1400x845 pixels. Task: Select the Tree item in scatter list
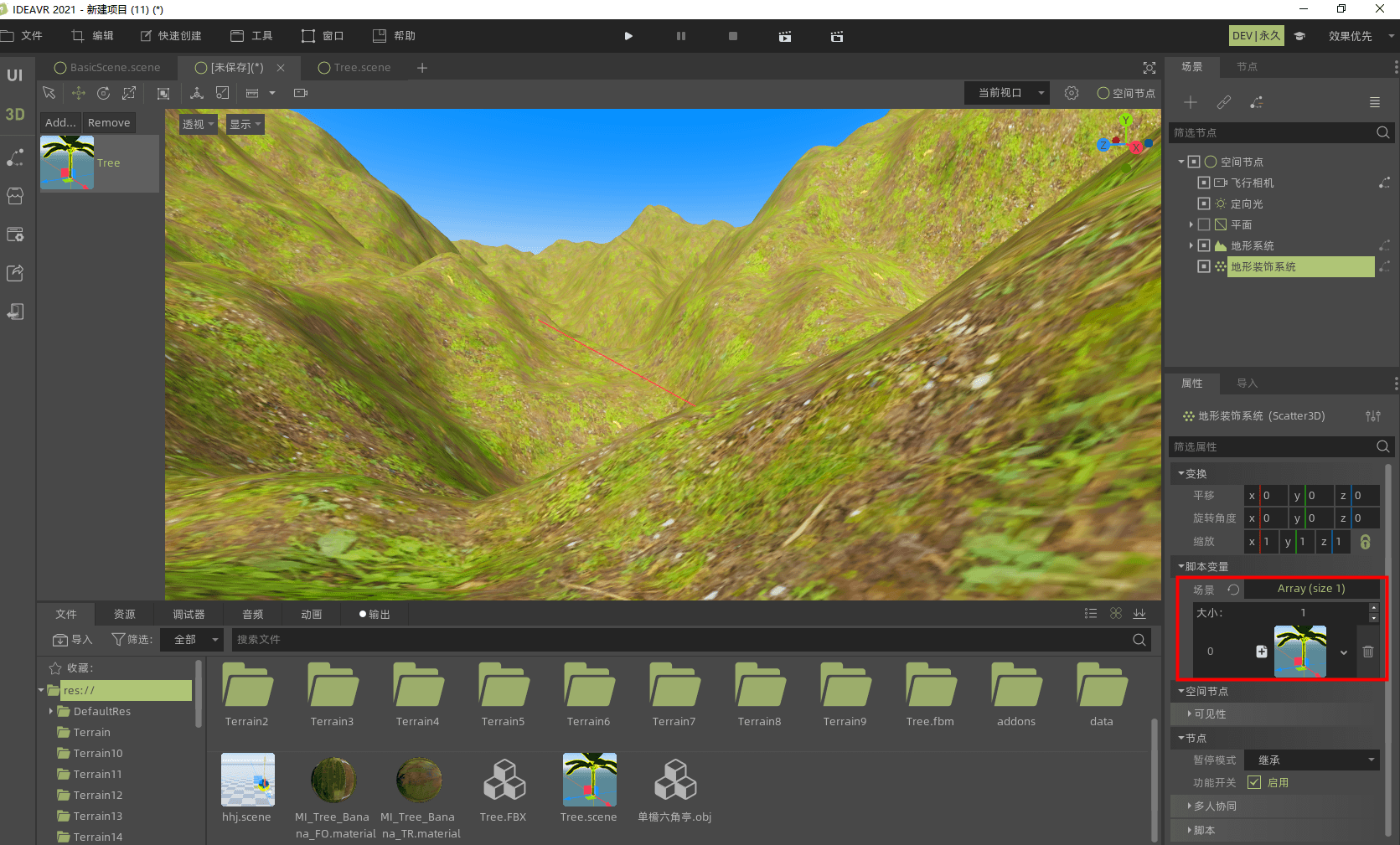coord(99,163)
